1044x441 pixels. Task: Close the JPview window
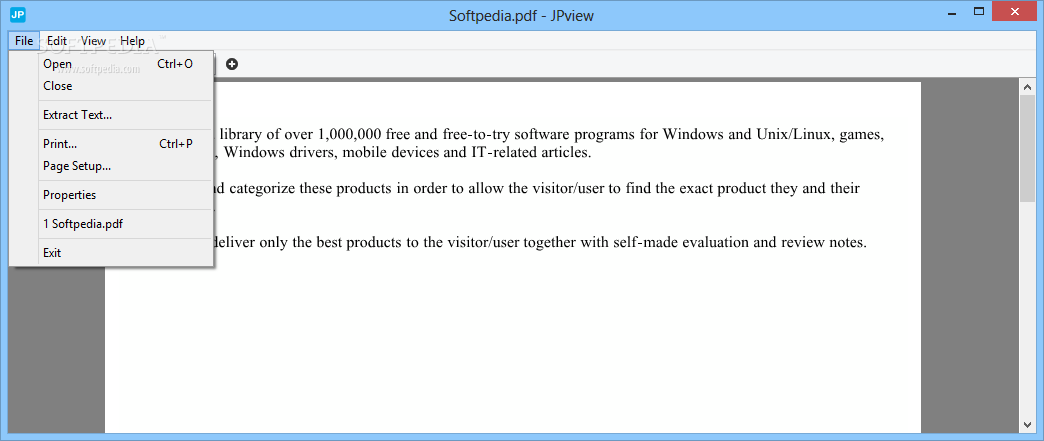click(1013, 12)
